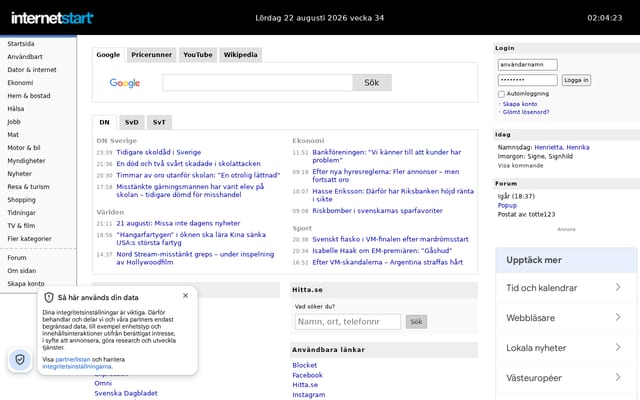Open Dator & internet category
The height and width of the screenshot is (400, 640).
click(x=32, y=70)
